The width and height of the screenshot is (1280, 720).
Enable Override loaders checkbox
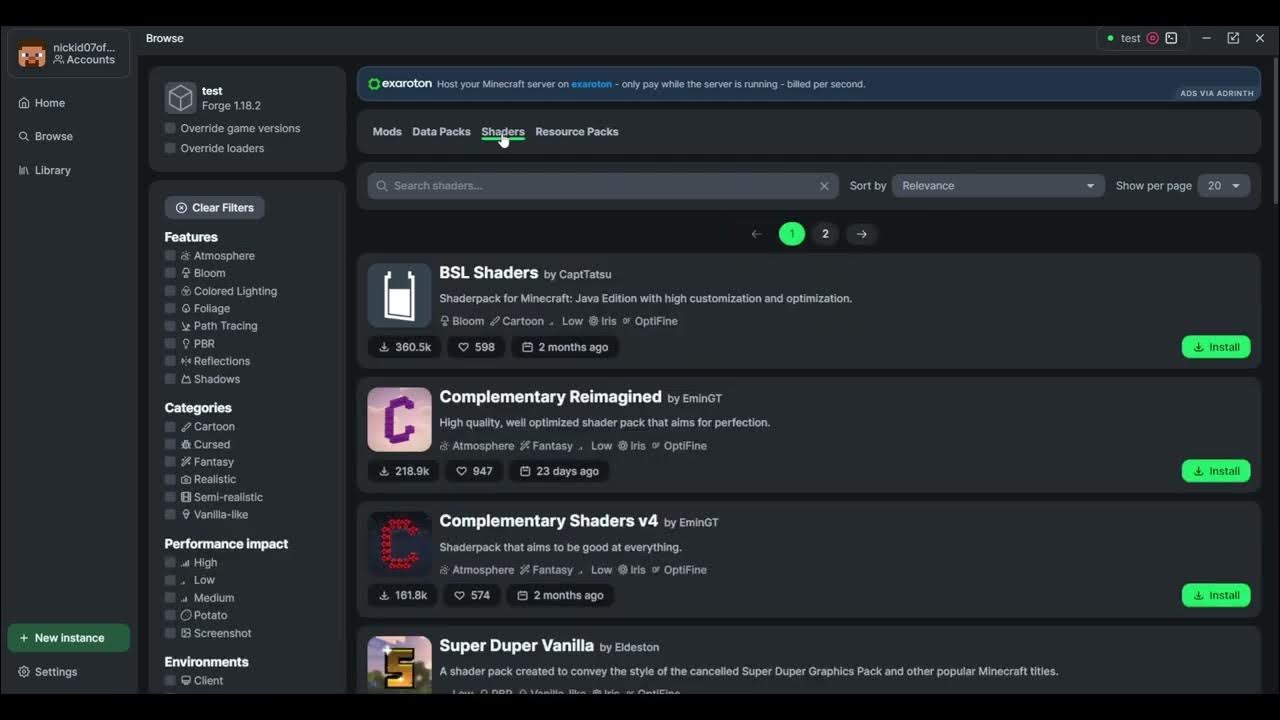[x=170, y=148]
